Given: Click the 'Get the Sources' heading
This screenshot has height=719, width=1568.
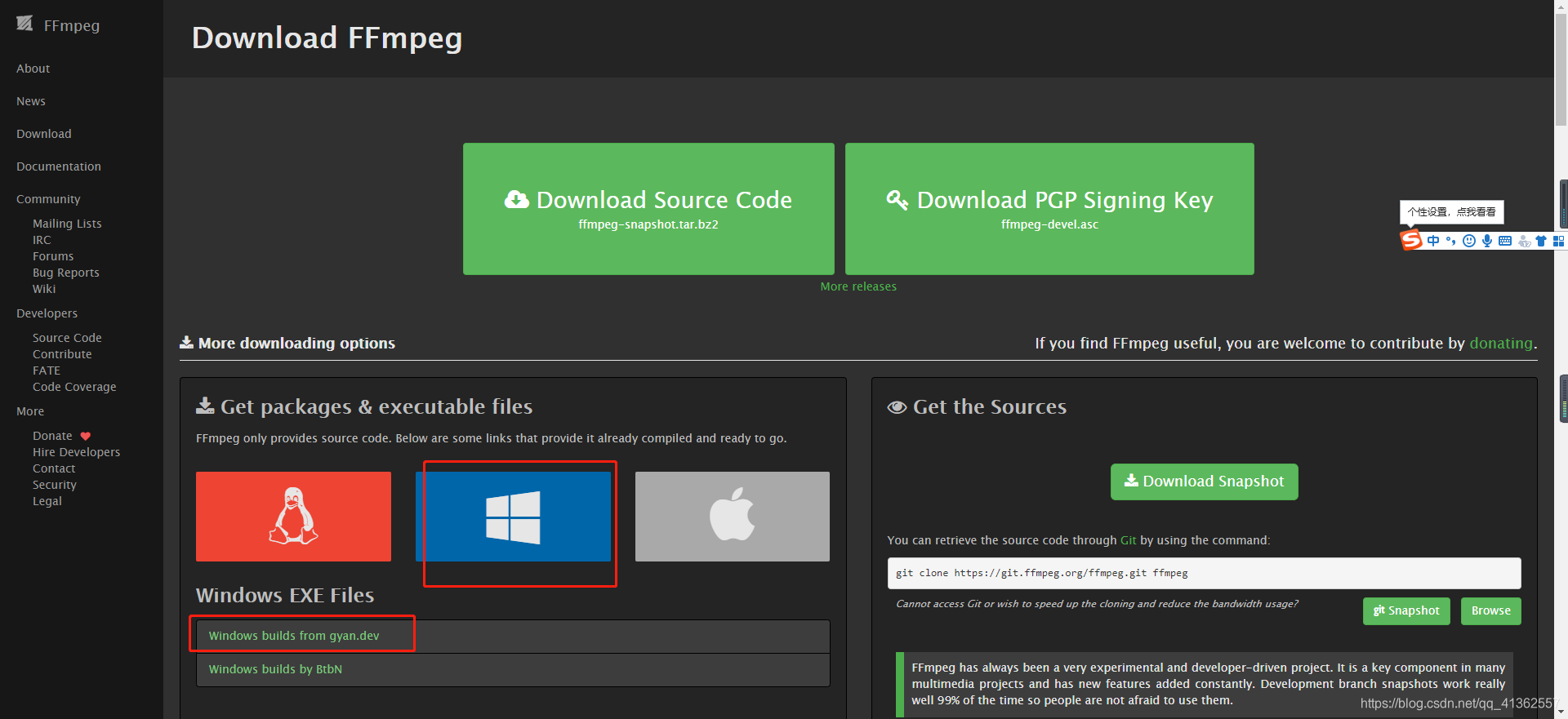Looking at the screenshot, I should click(x=977, y=406).
